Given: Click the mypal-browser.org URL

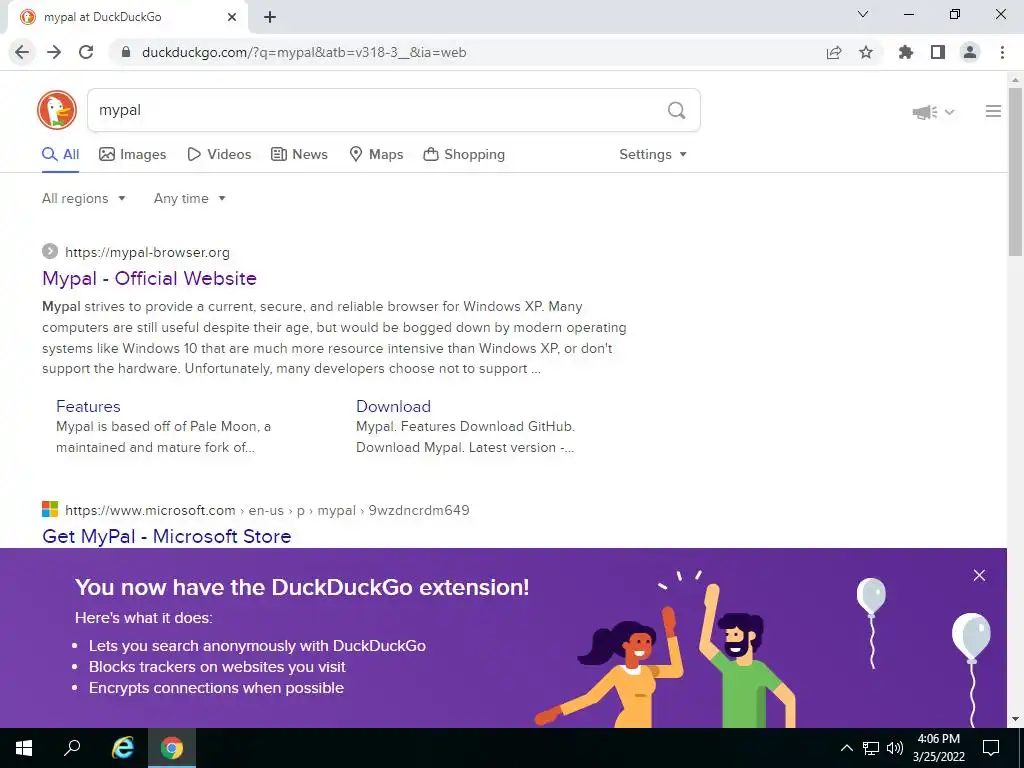Looking at the screenshot, I should (x=148, y=252).
